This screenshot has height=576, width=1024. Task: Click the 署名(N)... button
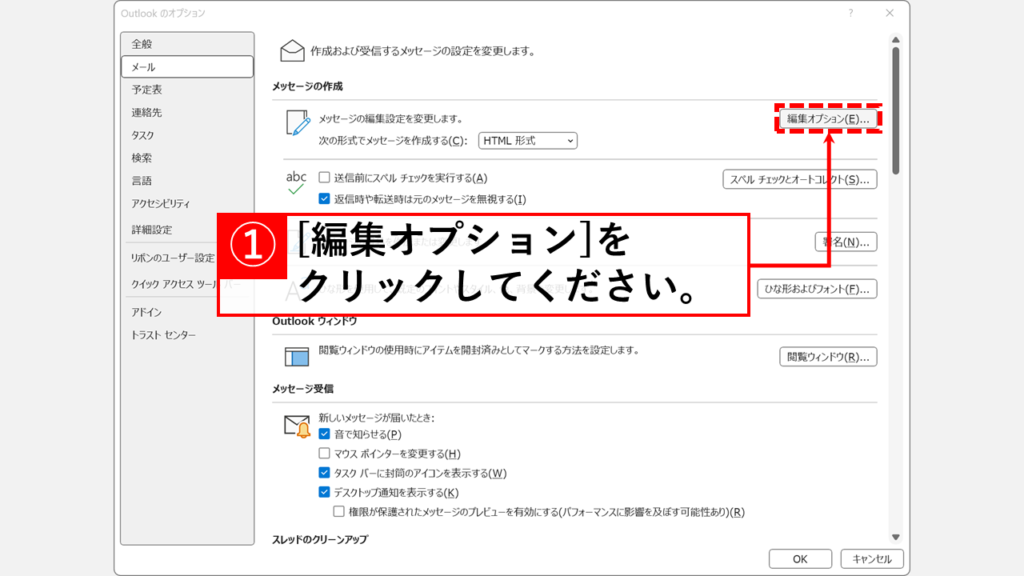pos(846,242)
